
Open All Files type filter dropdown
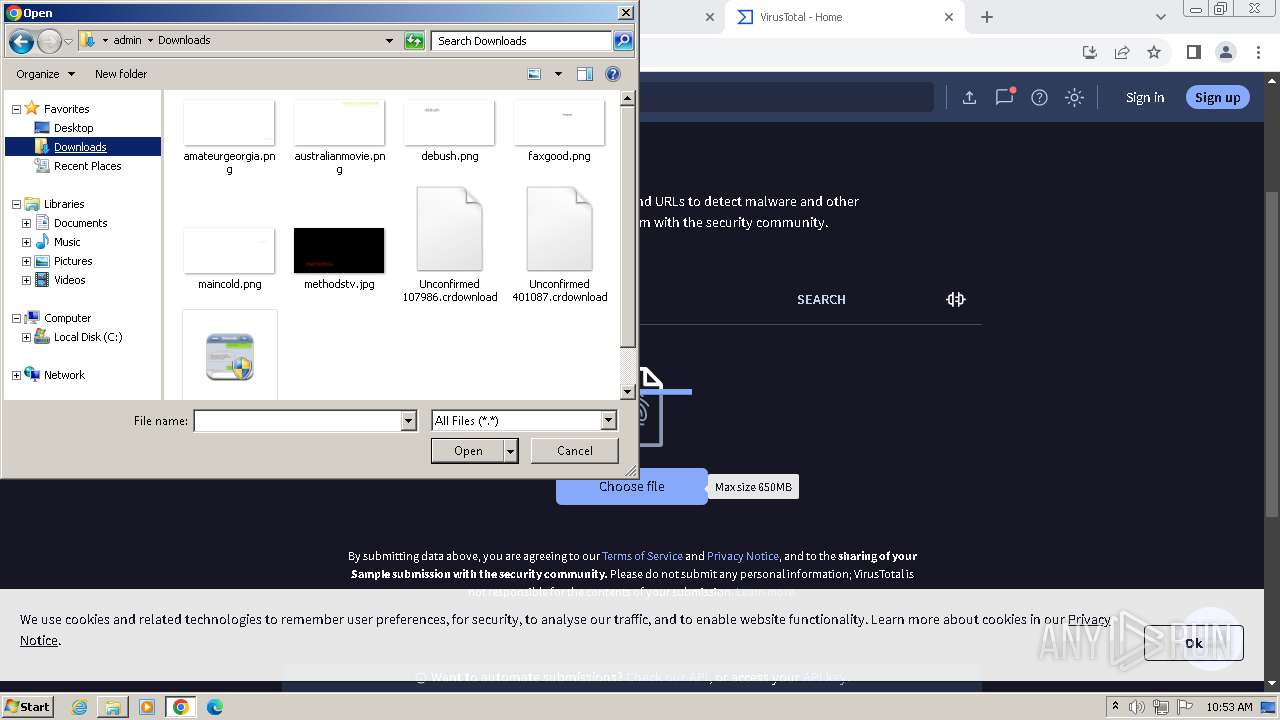click(x=608, y=421)
